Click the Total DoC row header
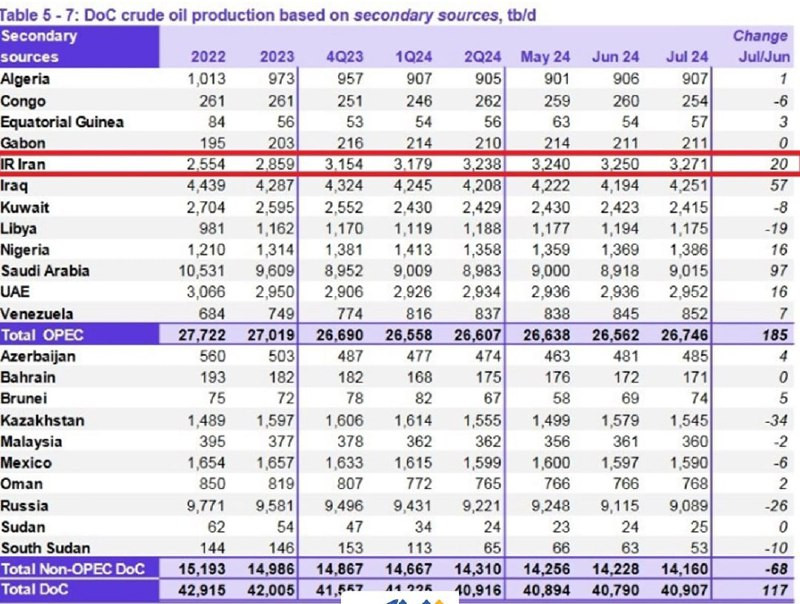 [35, 589]
